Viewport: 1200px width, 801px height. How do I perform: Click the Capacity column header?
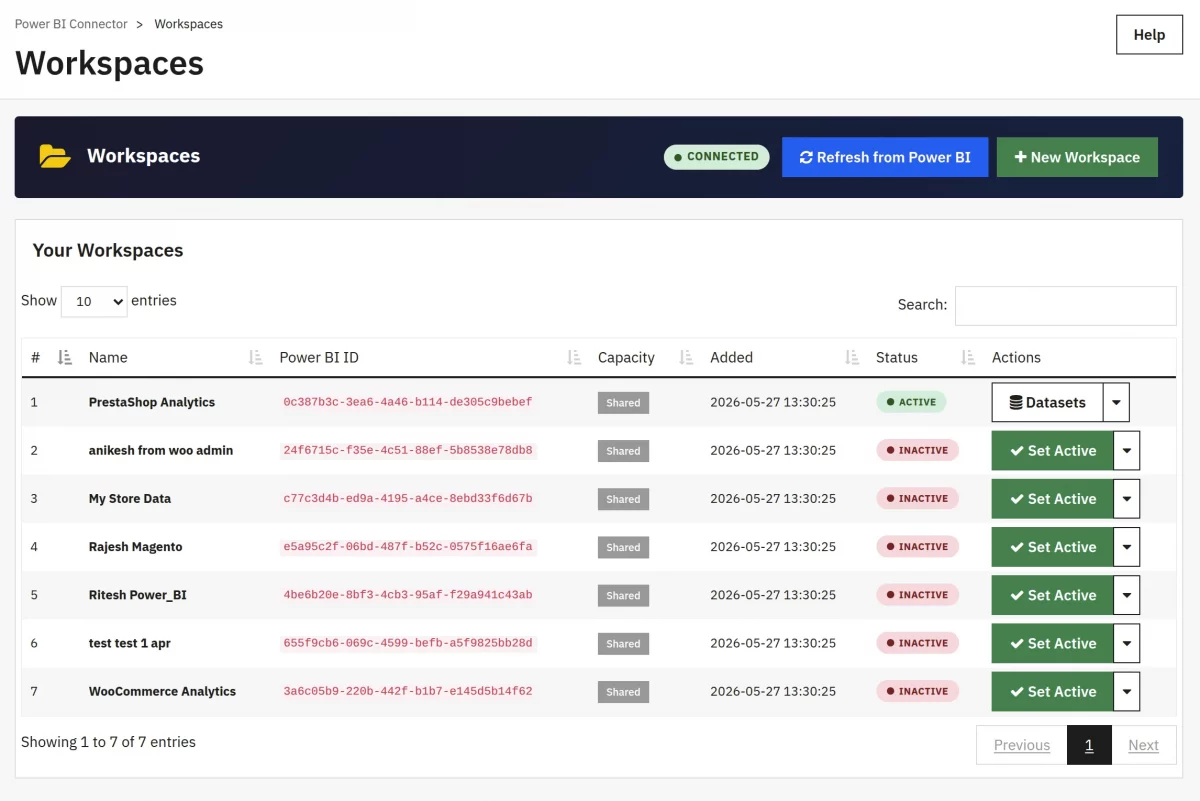[626, 357]
